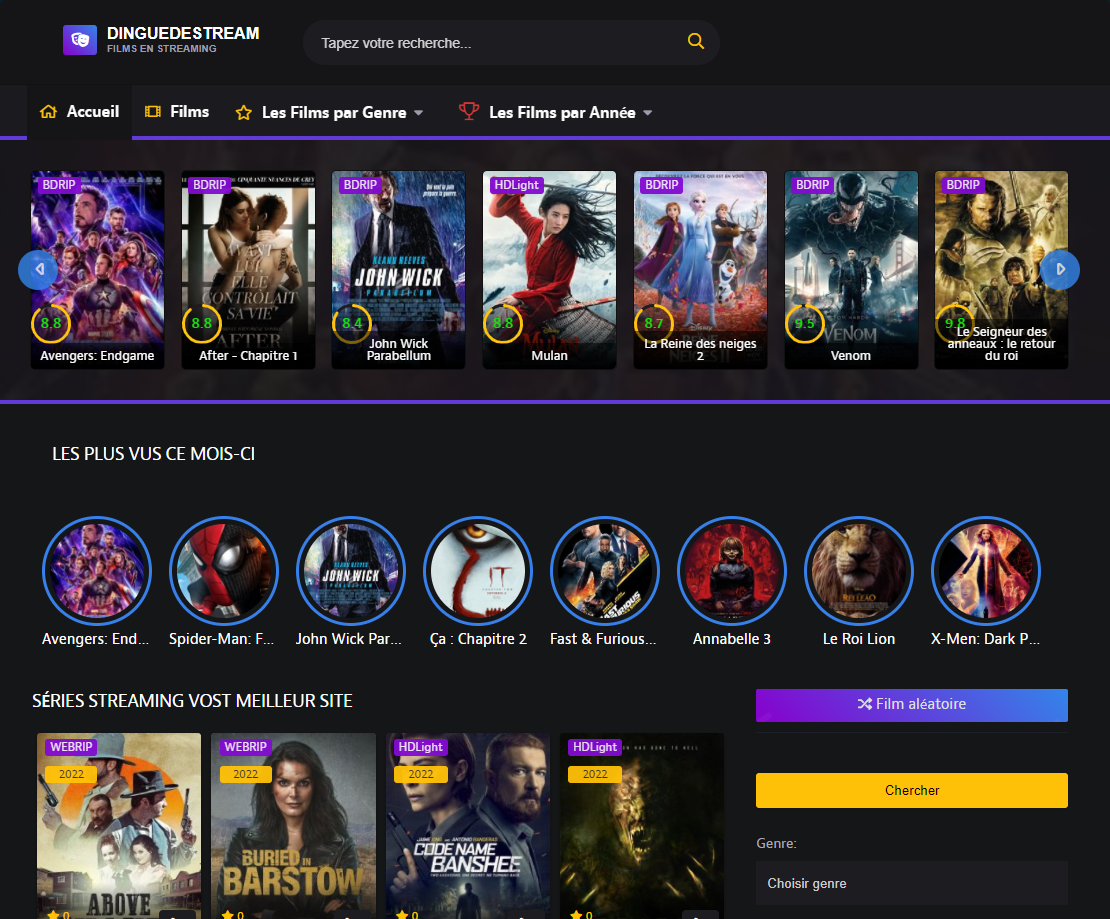
Task: Click the film strip icon beside Films
Action: tap(153, 112)
